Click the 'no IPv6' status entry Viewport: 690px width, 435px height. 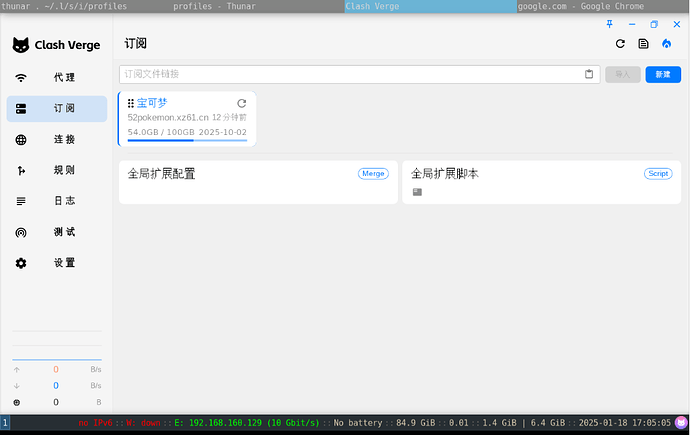(x=95, y=423)
